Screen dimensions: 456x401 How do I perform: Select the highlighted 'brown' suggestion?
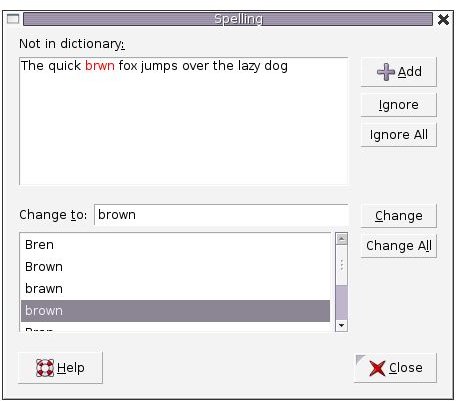coord(175,311)
